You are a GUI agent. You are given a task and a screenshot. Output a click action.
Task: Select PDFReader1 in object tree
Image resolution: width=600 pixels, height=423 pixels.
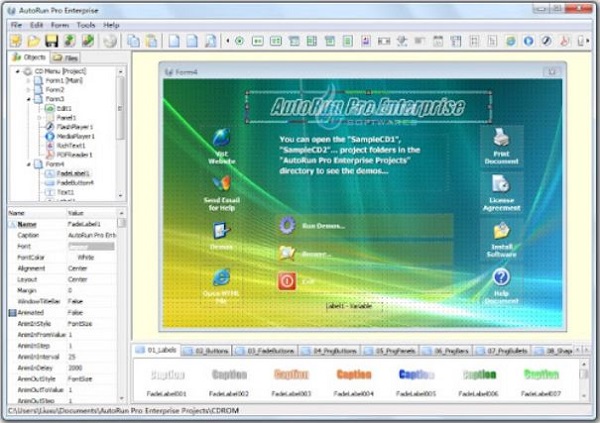(x=74, y=155)
